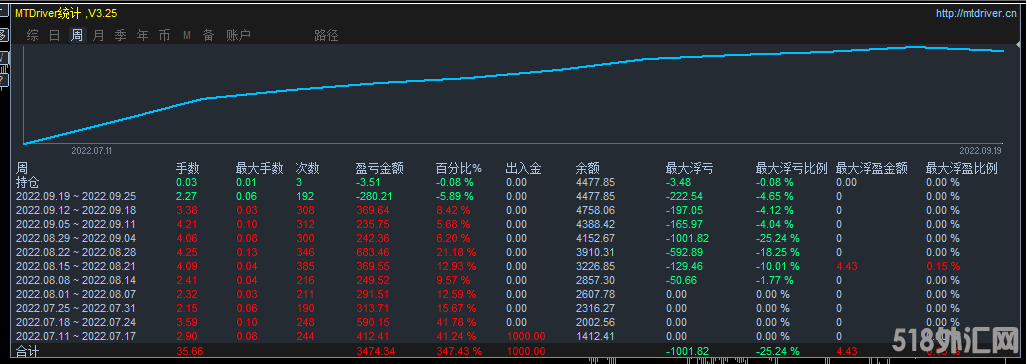Select the M tab
The height and width of the screenshot is (364, 1026).
[186, 35]
